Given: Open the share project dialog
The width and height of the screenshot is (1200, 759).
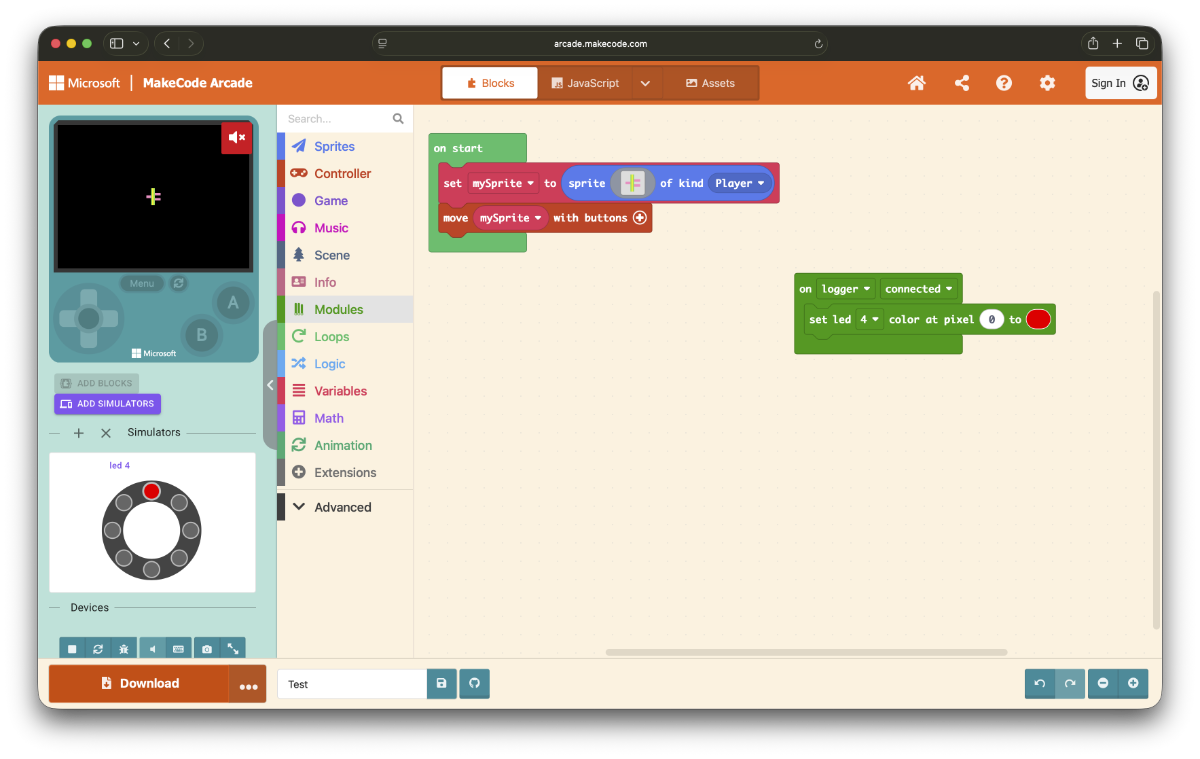Looking at the screenshot, I should click(962, 83).
